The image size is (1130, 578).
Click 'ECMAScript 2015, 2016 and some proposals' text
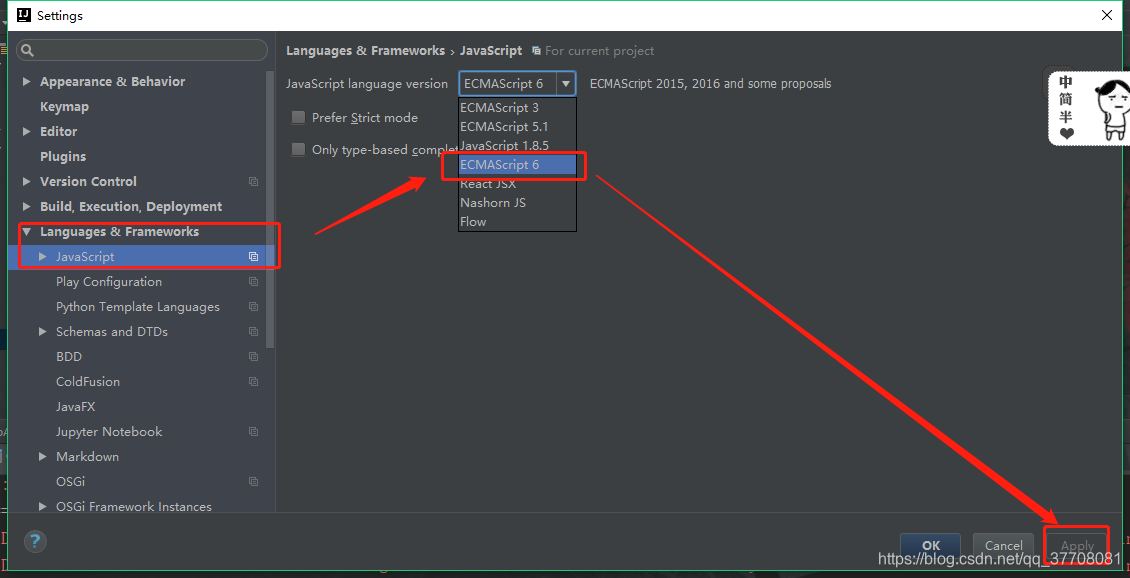pyautogui.click(x=711, y=84)
